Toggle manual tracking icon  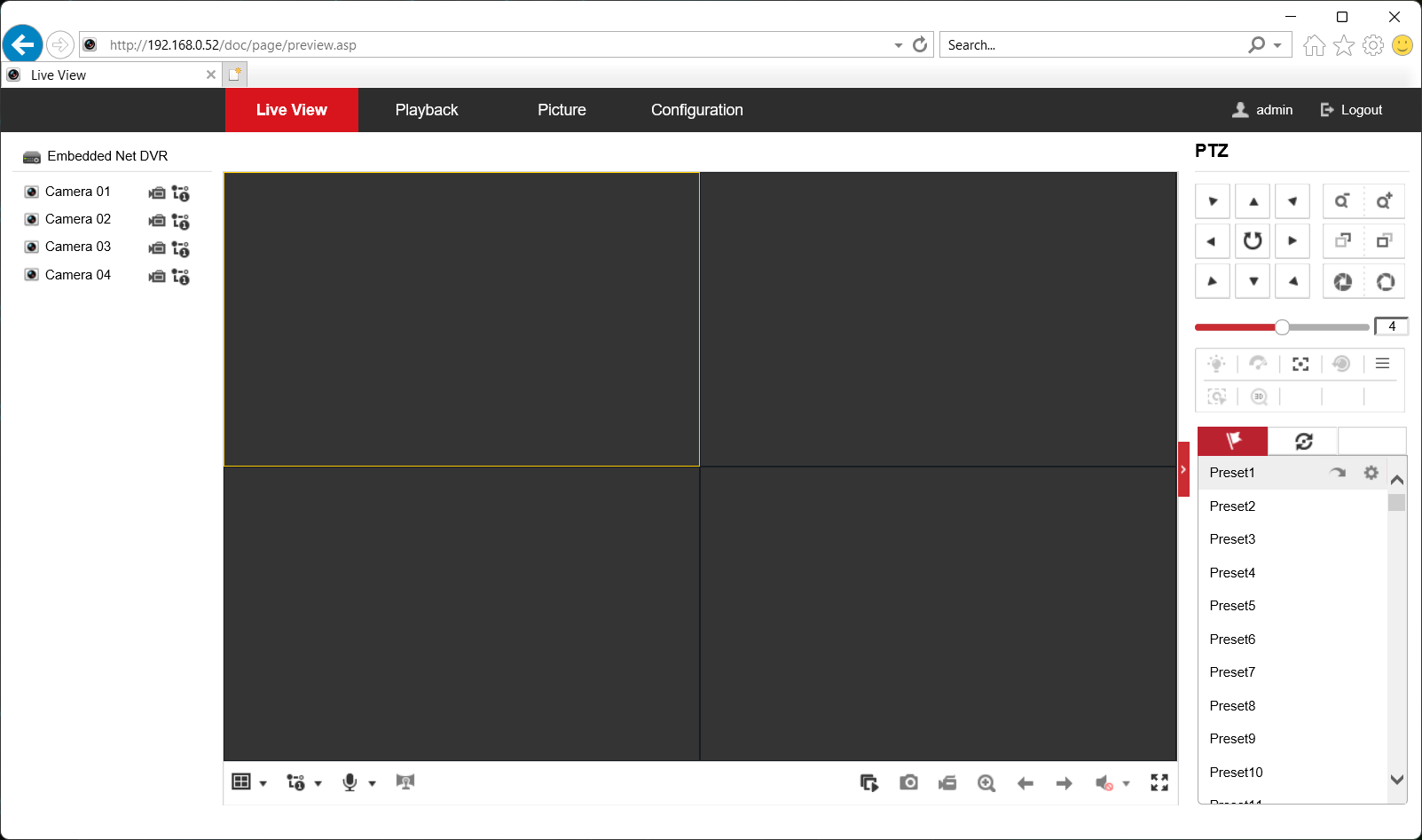click(x=1217, y=396)
